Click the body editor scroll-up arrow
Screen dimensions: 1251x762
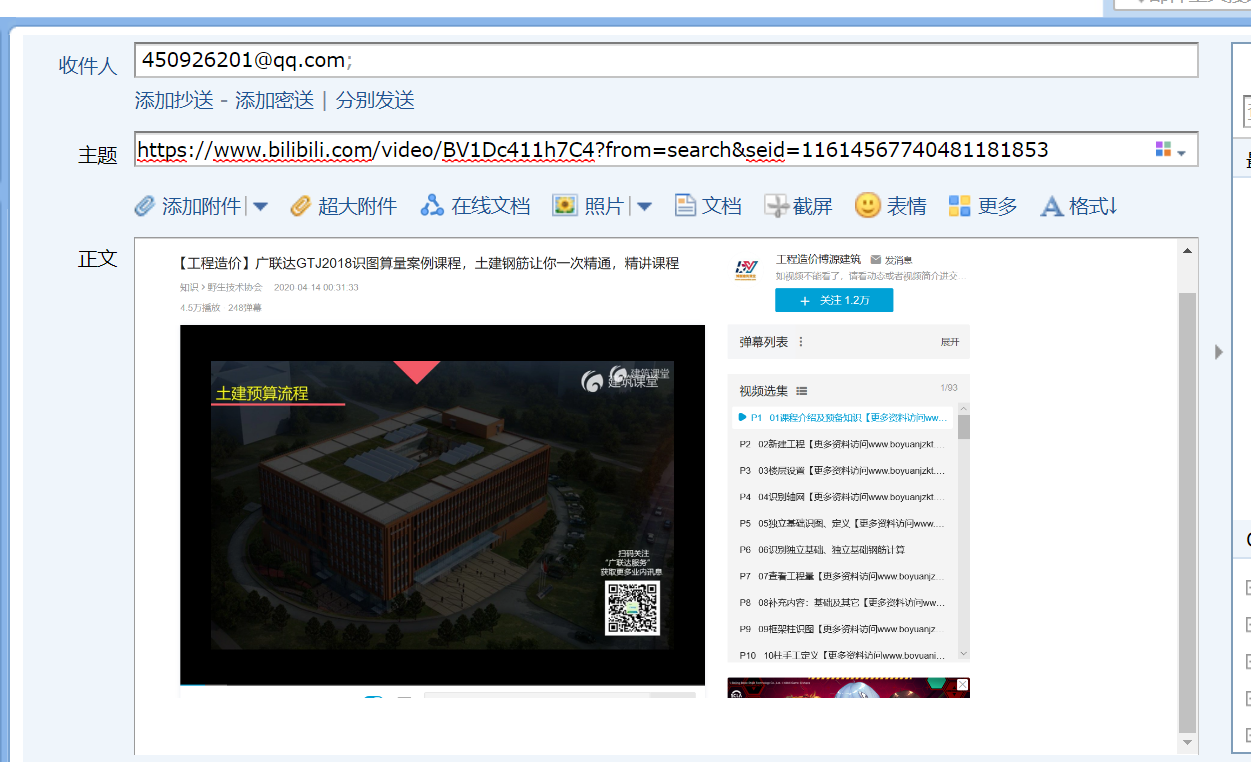(1187, 250)
